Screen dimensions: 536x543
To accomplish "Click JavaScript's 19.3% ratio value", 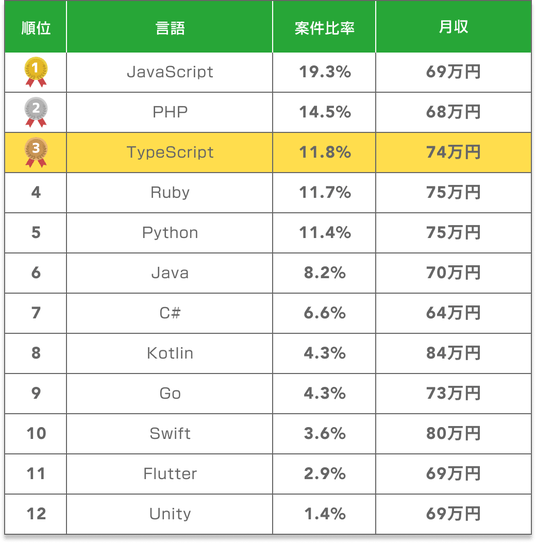I will [325, 72].
